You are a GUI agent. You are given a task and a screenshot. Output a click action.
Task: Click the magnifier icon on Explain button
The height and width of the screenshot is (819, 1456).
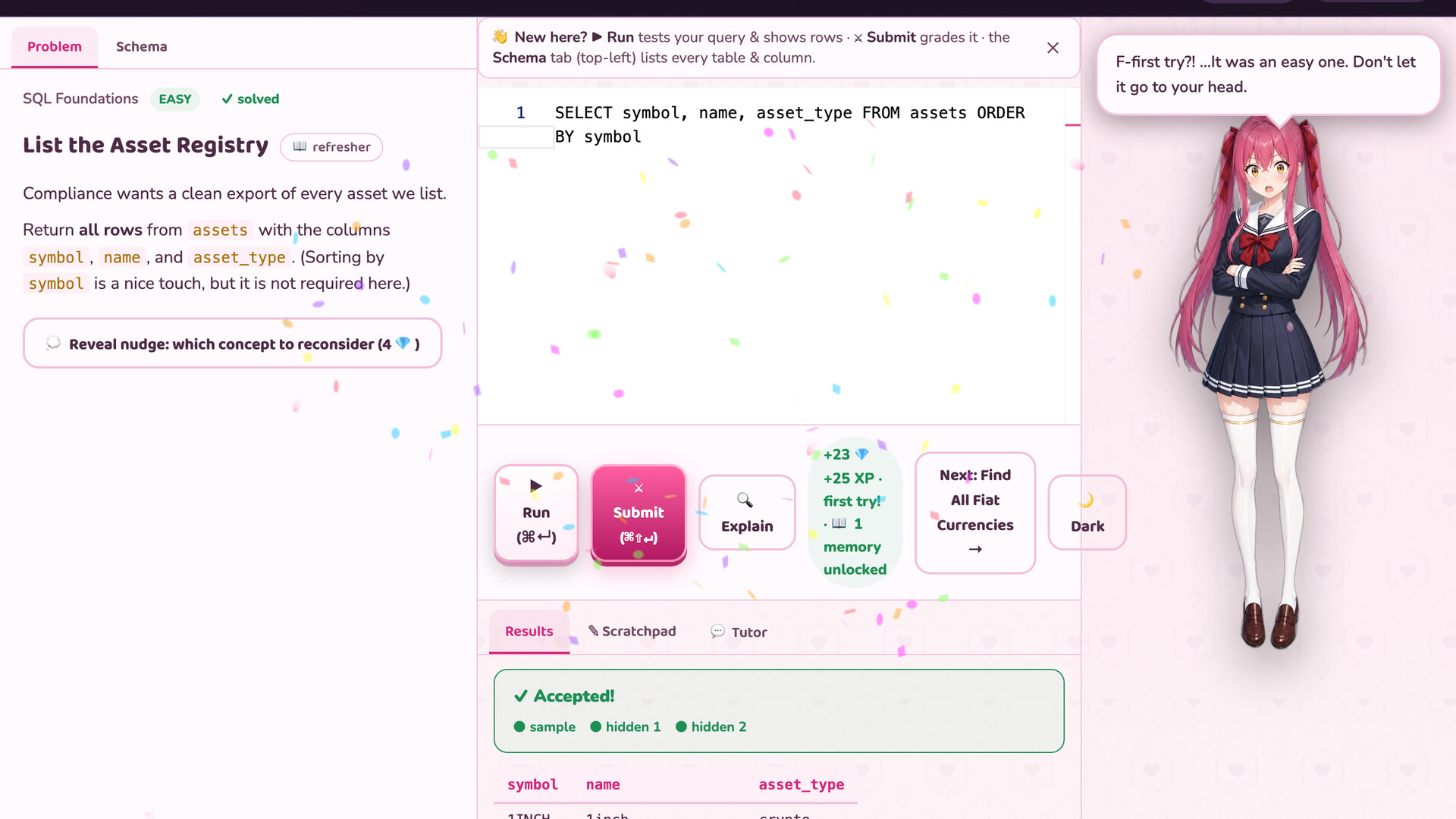745,500
